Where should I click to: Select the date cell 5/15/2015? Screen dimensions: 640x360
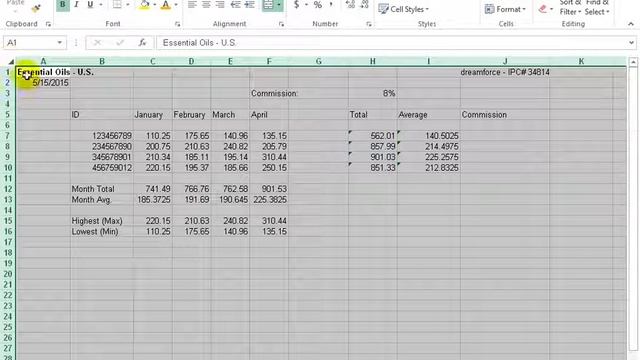[x=43, y=83]
